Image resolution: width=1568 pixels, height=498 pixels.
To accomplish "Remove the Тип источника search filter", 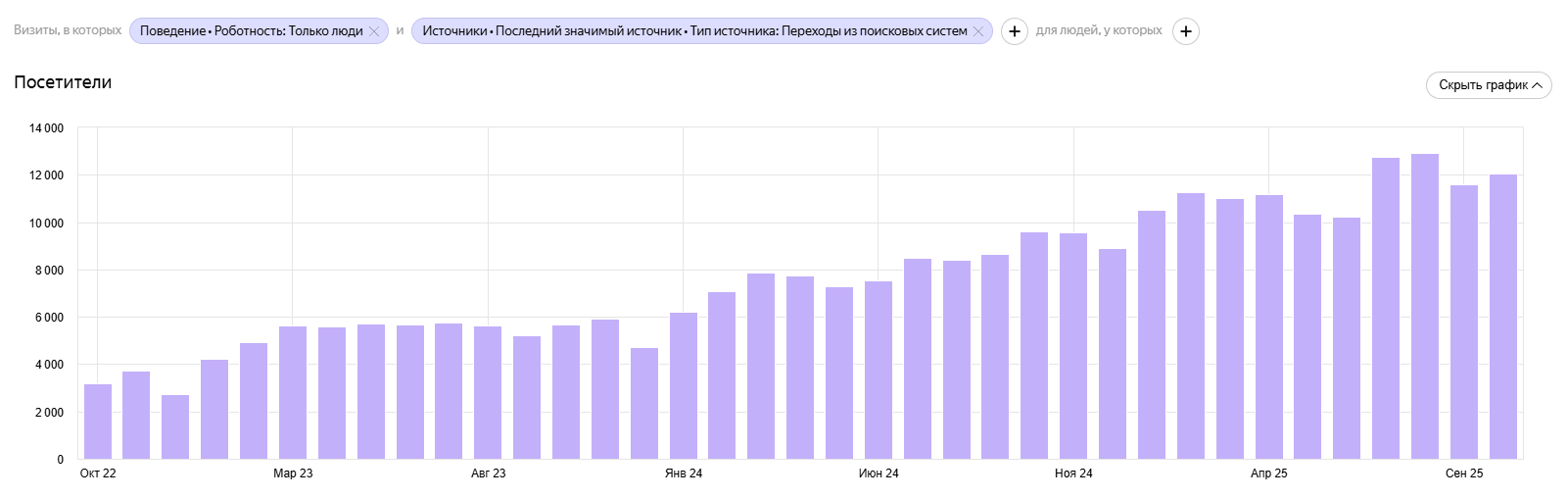I will coord(977,31).
